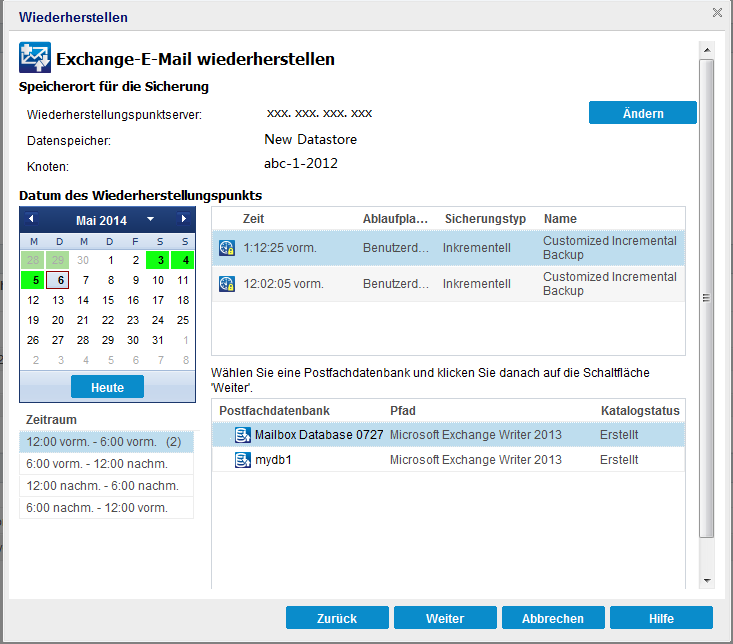
Task: Click the Weiter button
Action: 445,618
